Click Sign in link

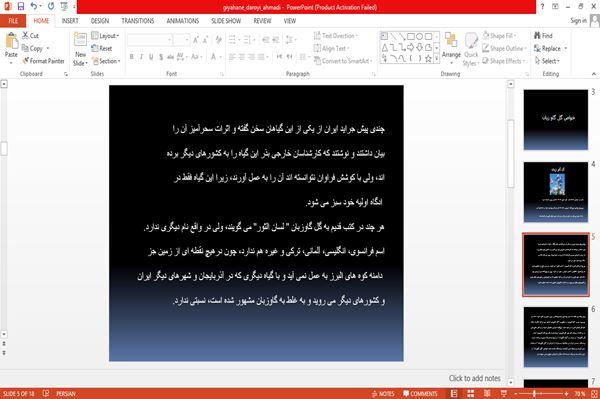[578, 21]
